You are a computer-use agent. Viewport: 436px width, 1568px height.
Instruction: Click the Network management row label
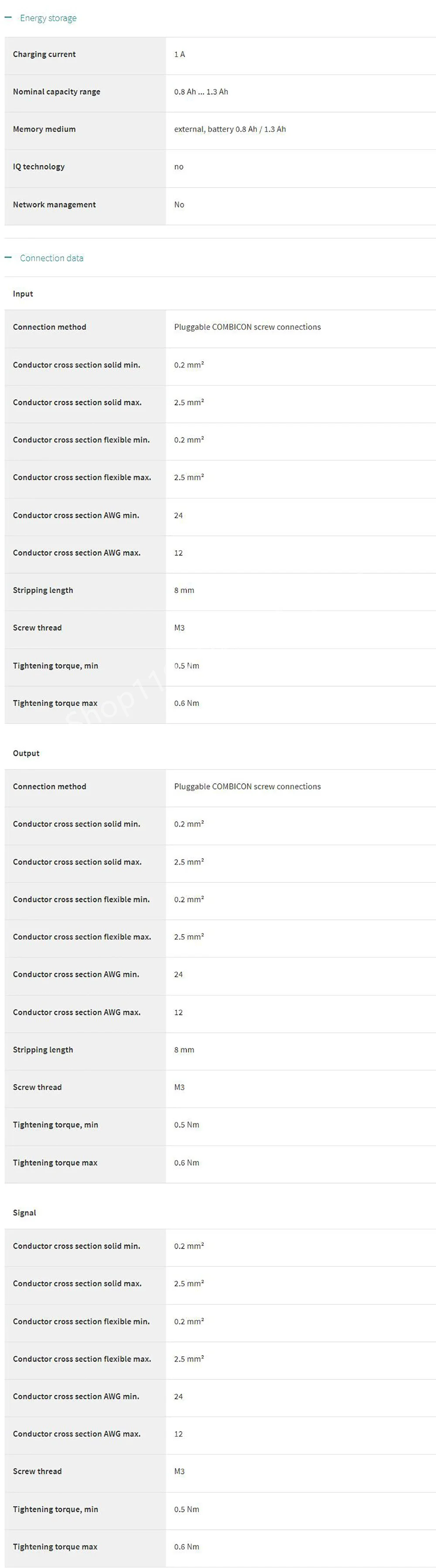54,205
